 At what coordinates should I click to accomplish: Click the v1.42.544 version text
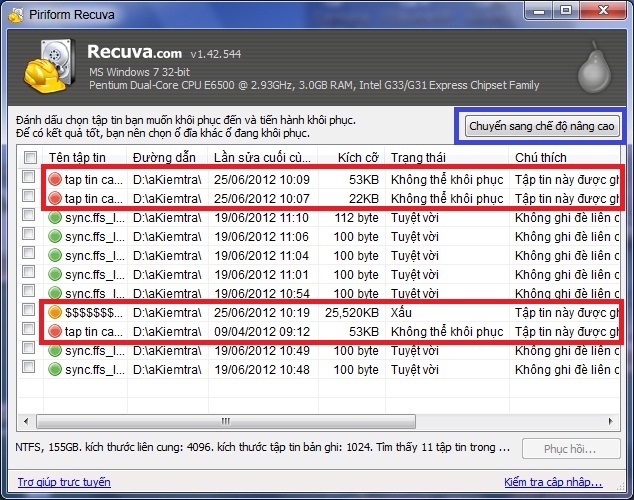[x=216, y=54]
